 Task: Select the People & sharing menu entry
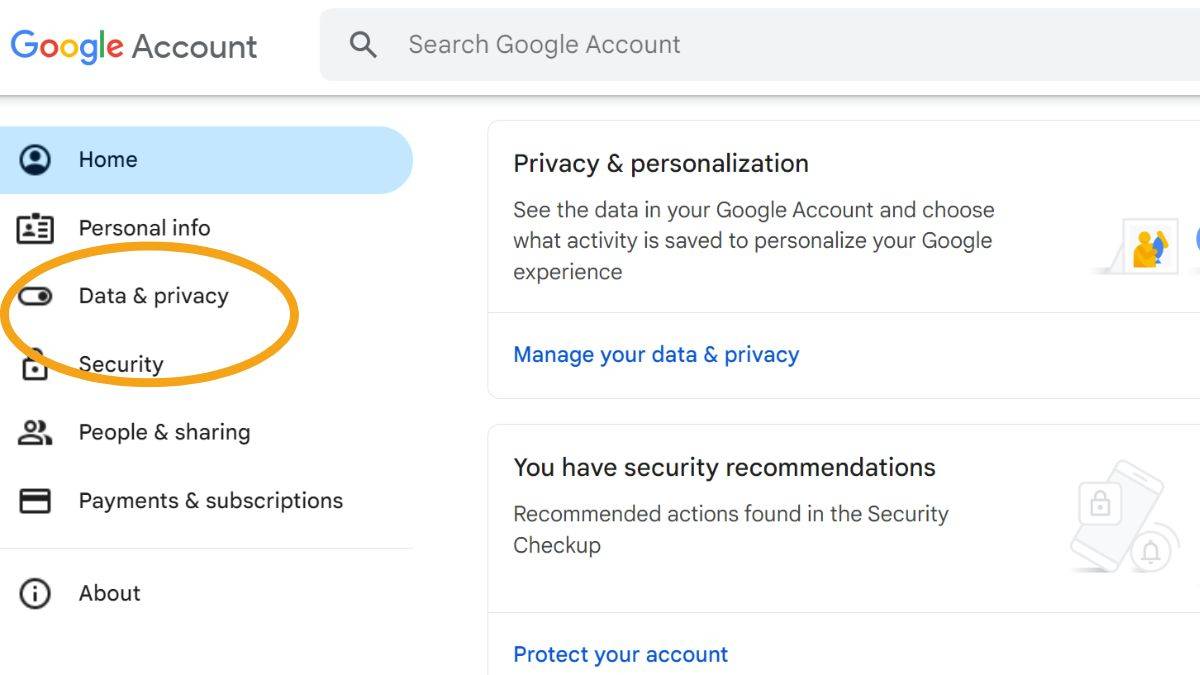pyautogui.click(x=164, y=432)
